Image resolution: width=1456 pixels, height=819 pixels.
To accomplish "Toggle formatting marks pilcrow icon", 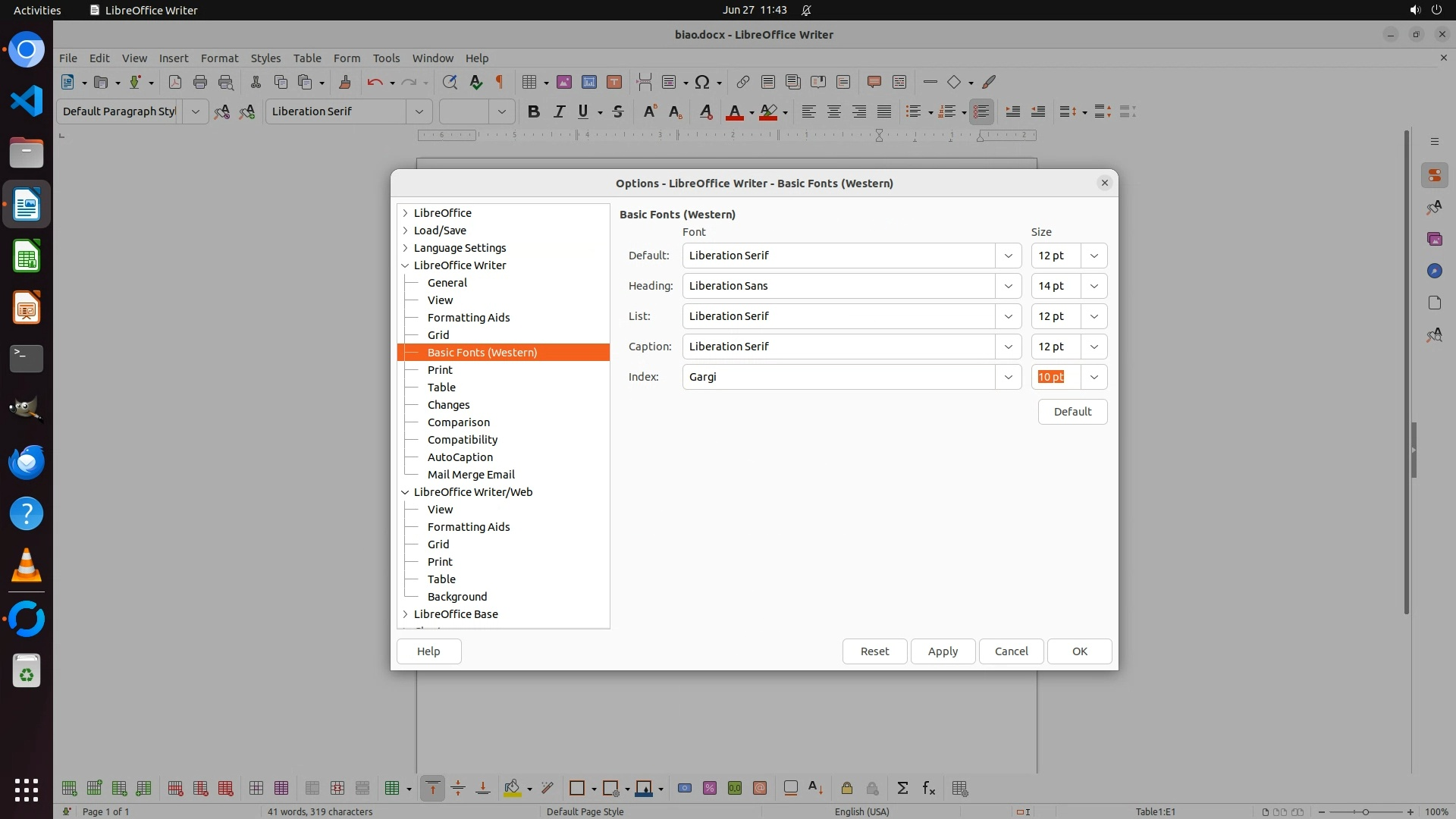I will click(500, 82).
